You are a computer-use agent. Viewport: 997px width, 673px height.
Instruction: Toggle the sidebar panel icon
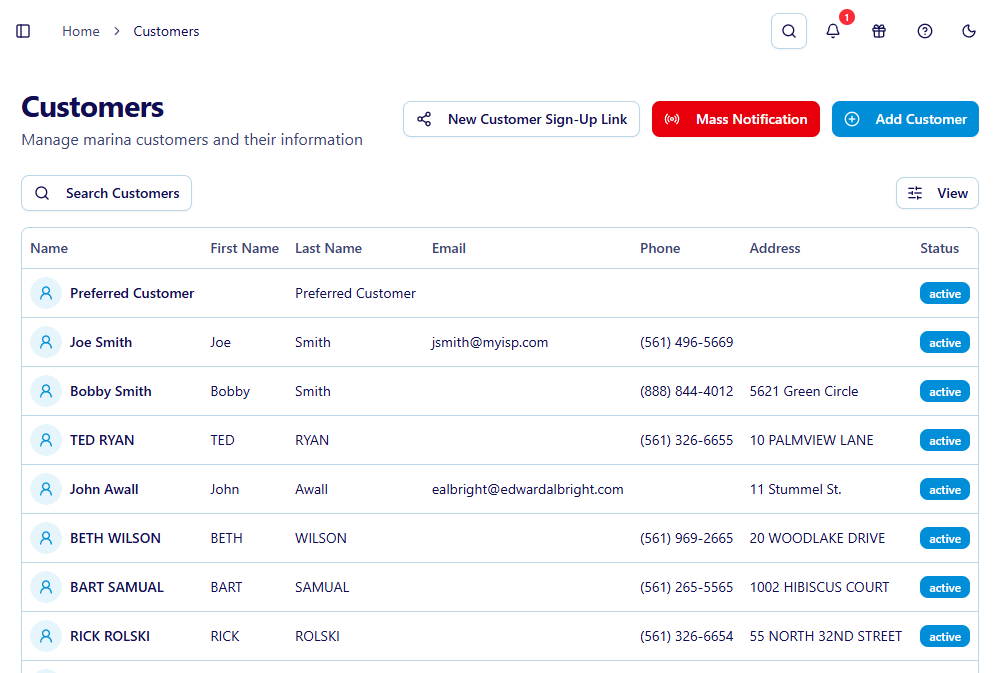[23, 31]
